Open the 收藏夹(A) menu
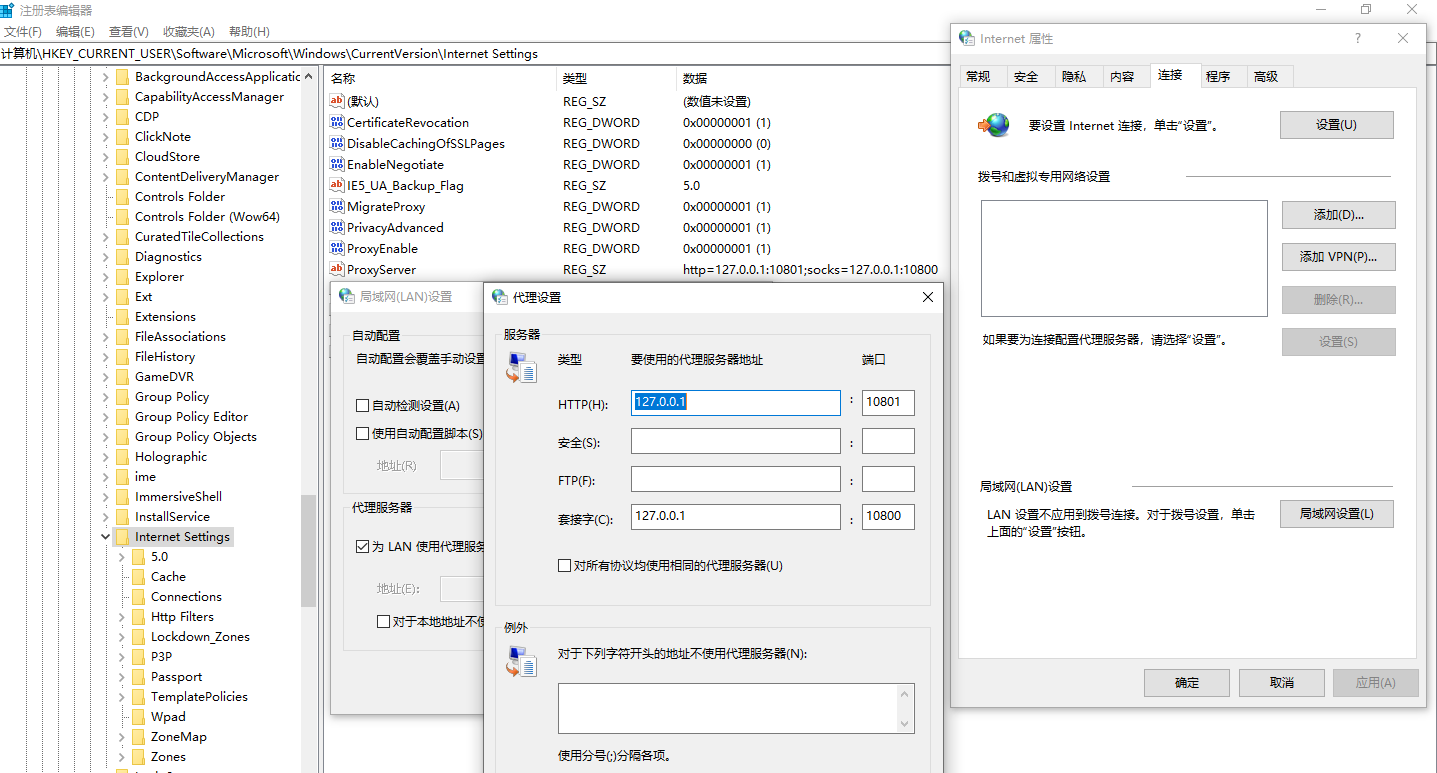The height and width of the screenshot is (773, 1437). point(189,32)
